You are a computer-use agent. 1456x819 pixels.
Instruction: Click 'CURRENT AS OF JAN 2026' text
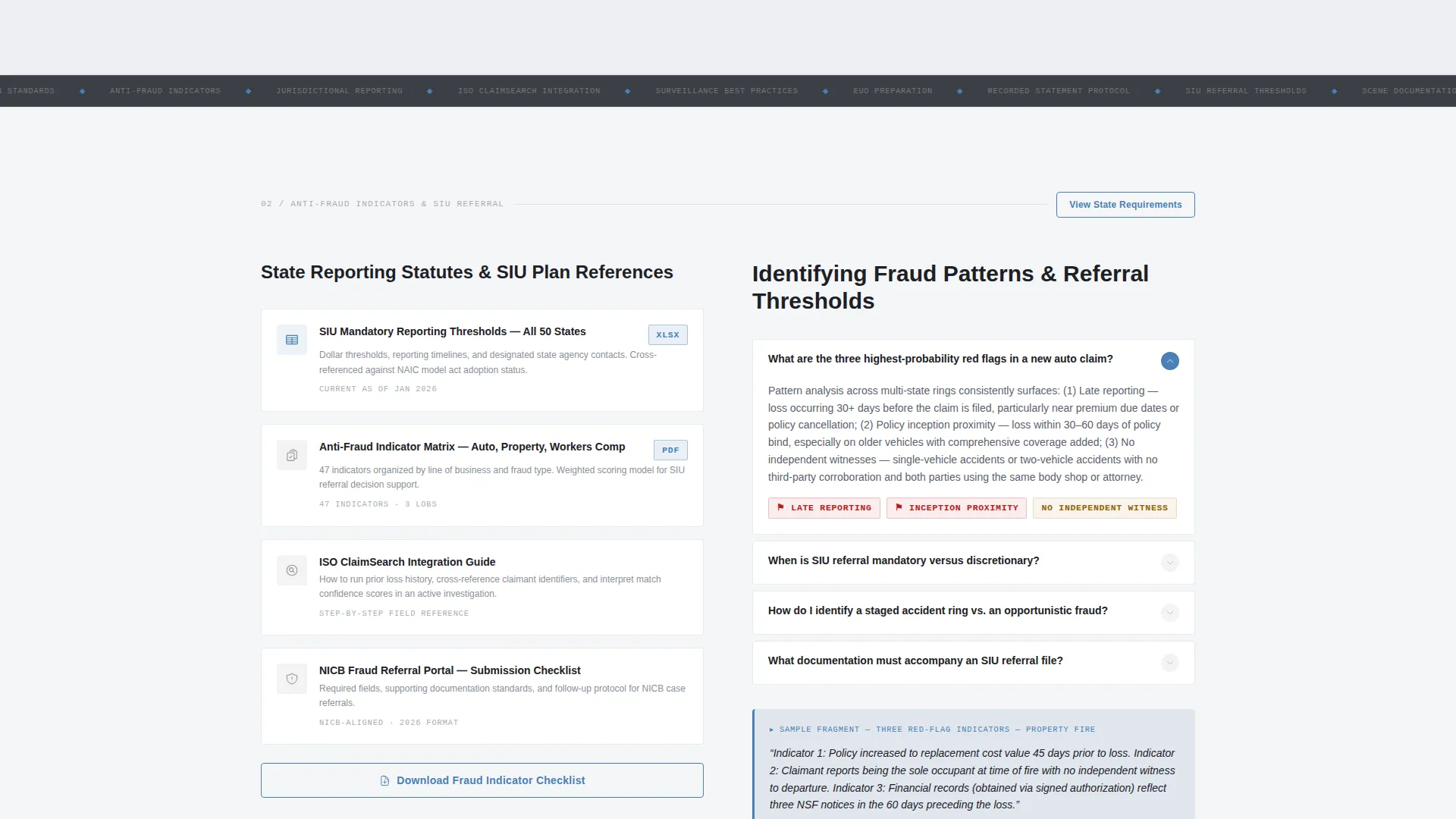[378, 389]
